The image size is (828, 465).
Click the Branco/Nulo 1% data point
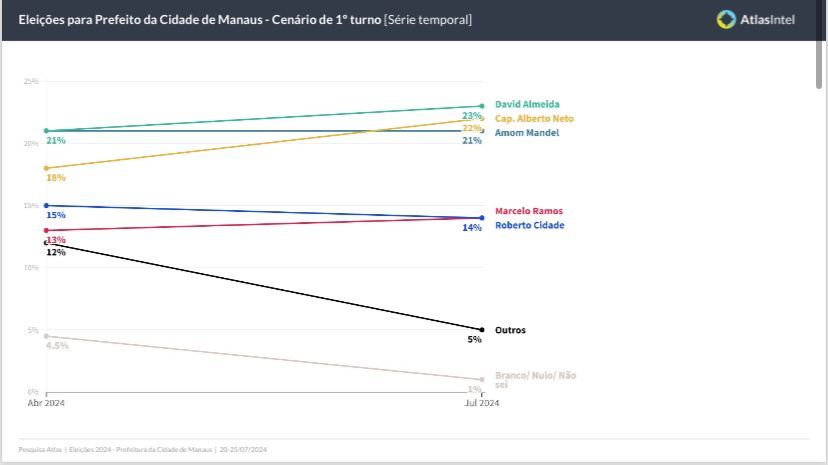click(482, 380)
